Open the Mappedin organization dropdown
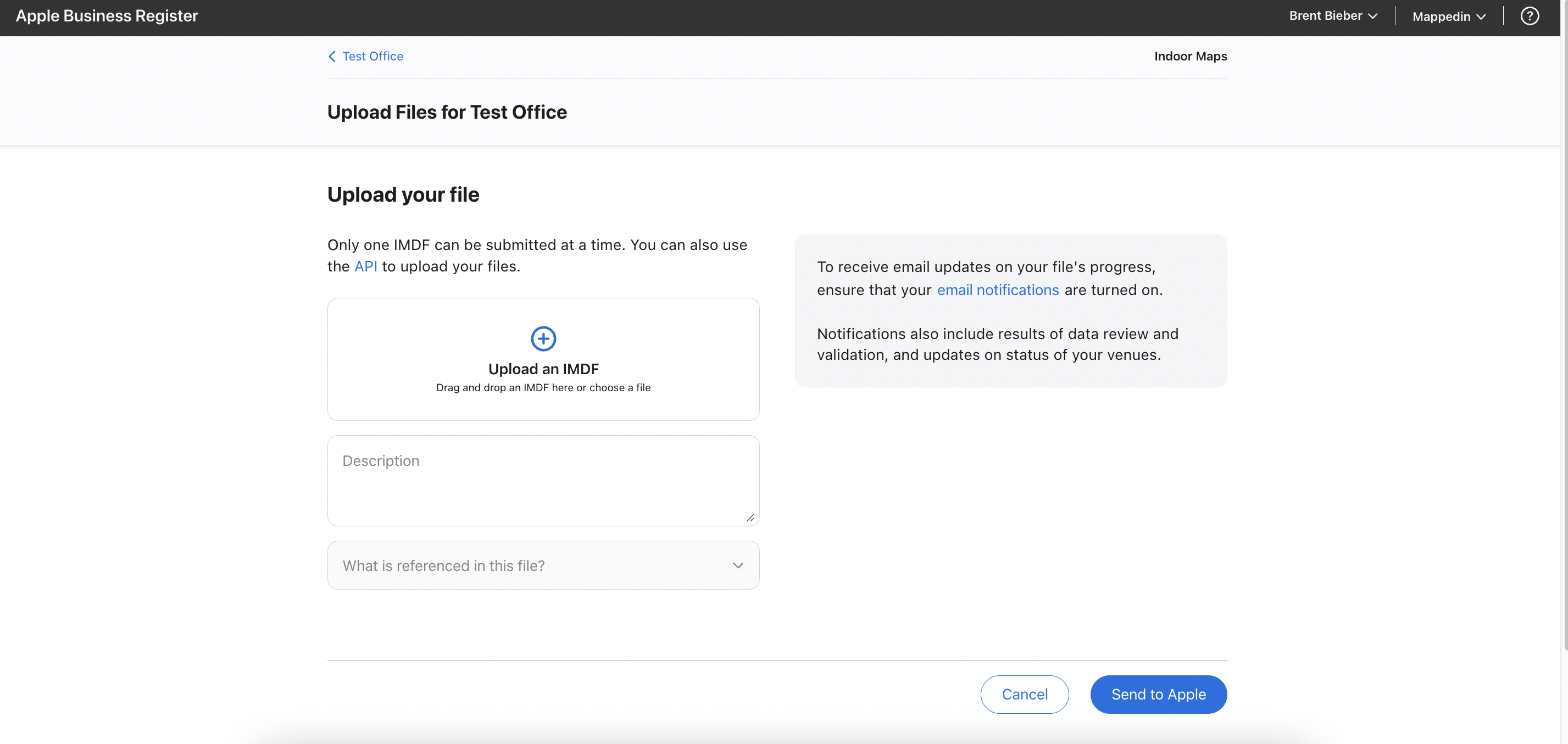1568x744 pixels. 1449,16
